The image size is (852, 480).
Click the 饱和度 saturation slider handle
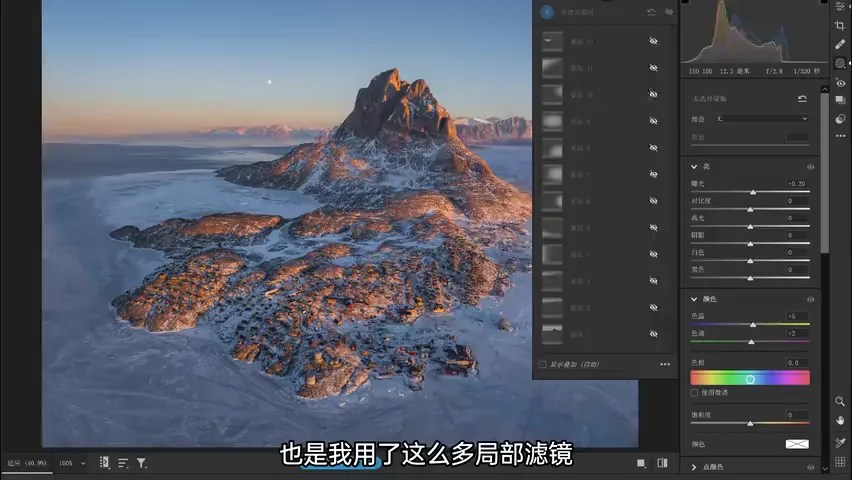click(x=750, y=423)
